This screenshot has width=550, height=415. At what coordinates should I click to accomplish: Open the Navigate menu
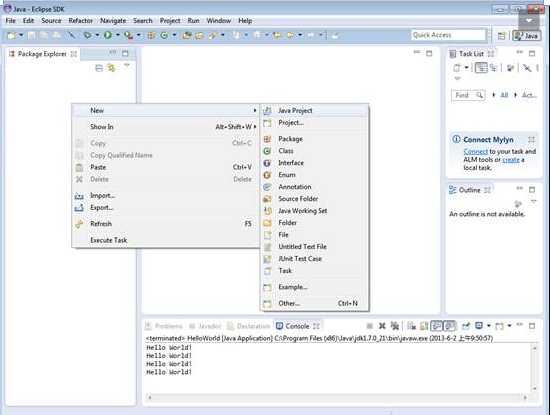[113, 21]
